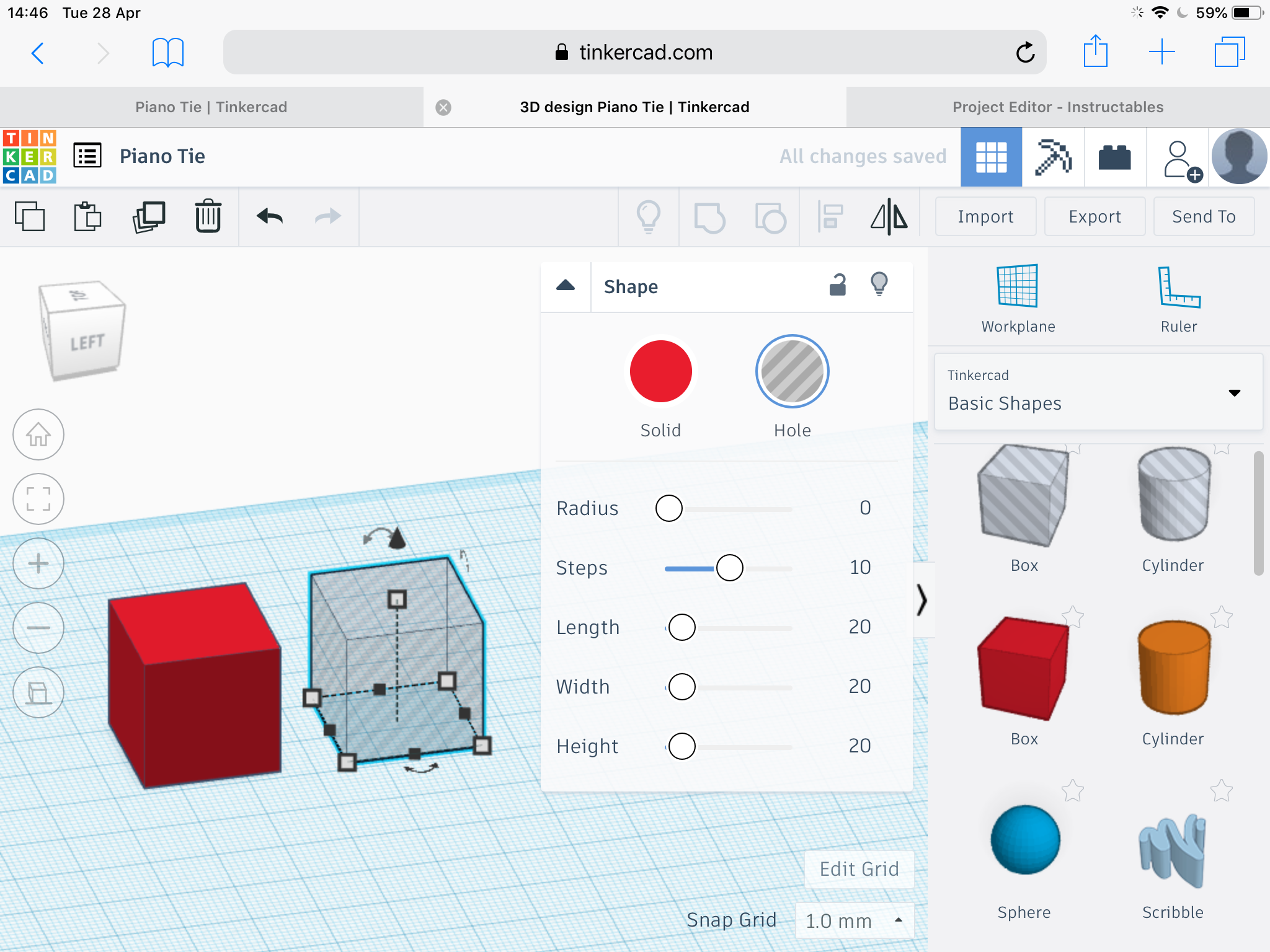Click the Paste clipboard icon

pyautogui.click(x=87, y=216)
